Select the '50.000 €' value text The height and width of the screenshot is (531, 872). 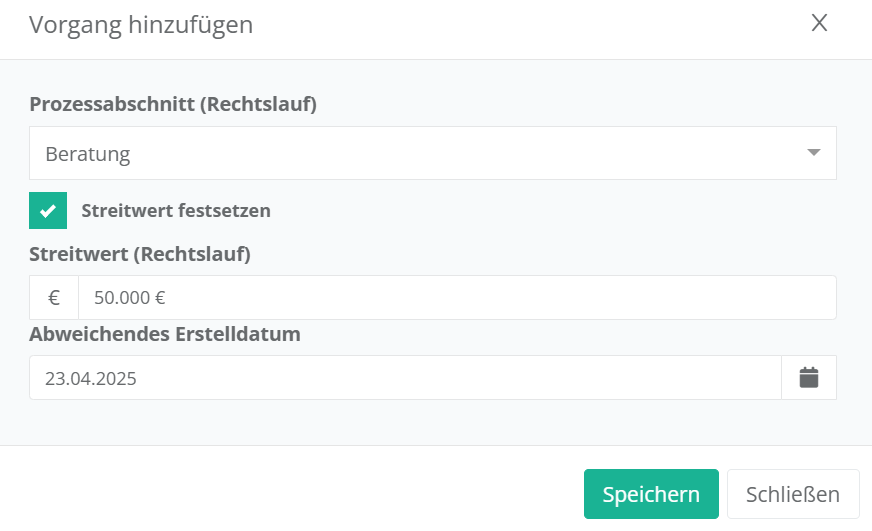tap(130, 297)
